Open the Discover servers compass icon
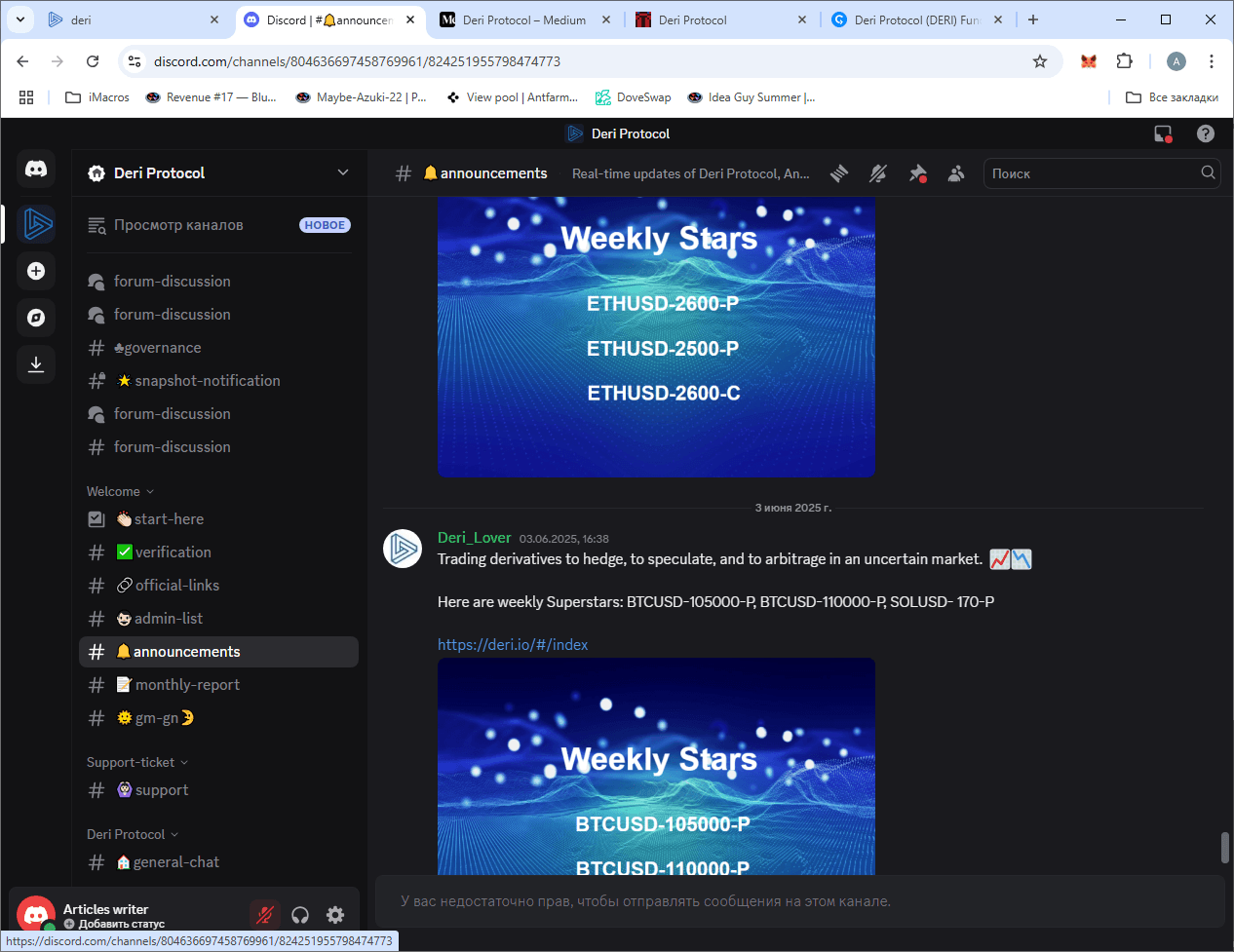The image size is (1234, 952). [36, 318]
